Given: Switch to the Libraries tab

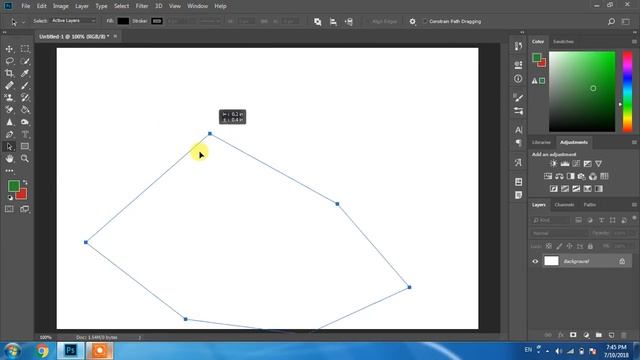Looking at the screenshot, I should tap(541, 142).
